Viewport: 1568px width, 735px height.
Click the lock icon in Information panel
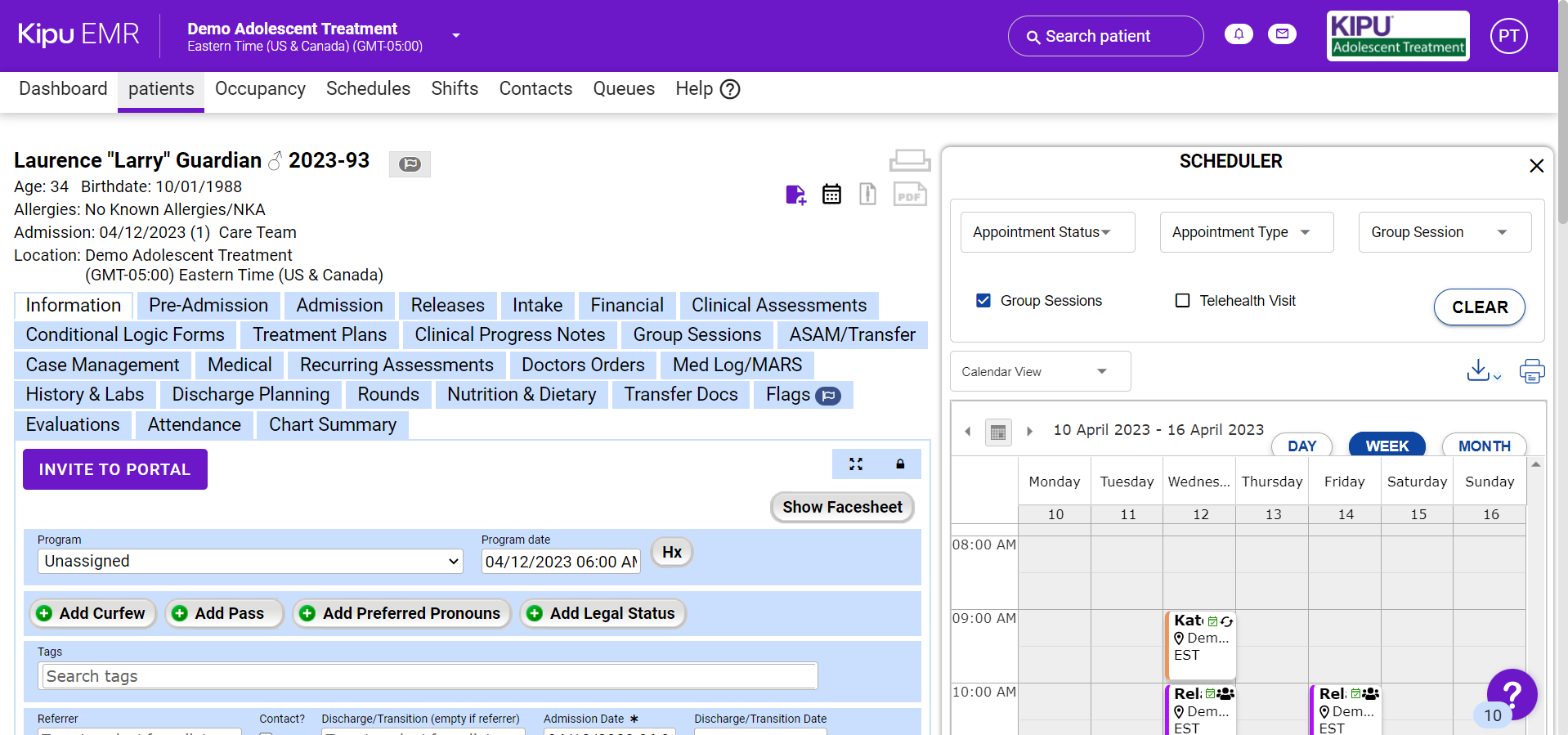[900, 464]
